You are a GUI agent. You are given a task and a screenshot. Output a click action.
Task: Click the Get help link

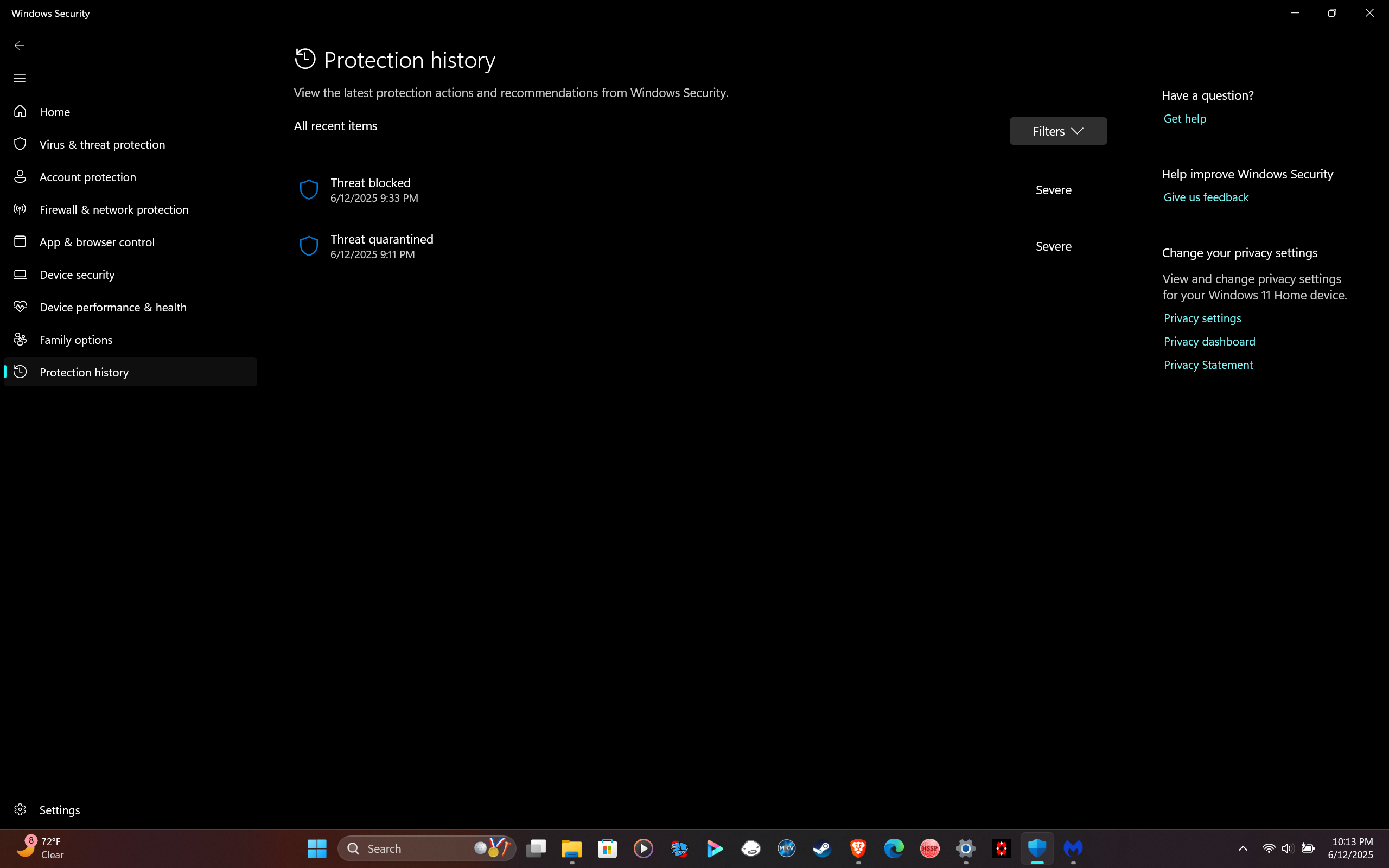coord(1184,119)
